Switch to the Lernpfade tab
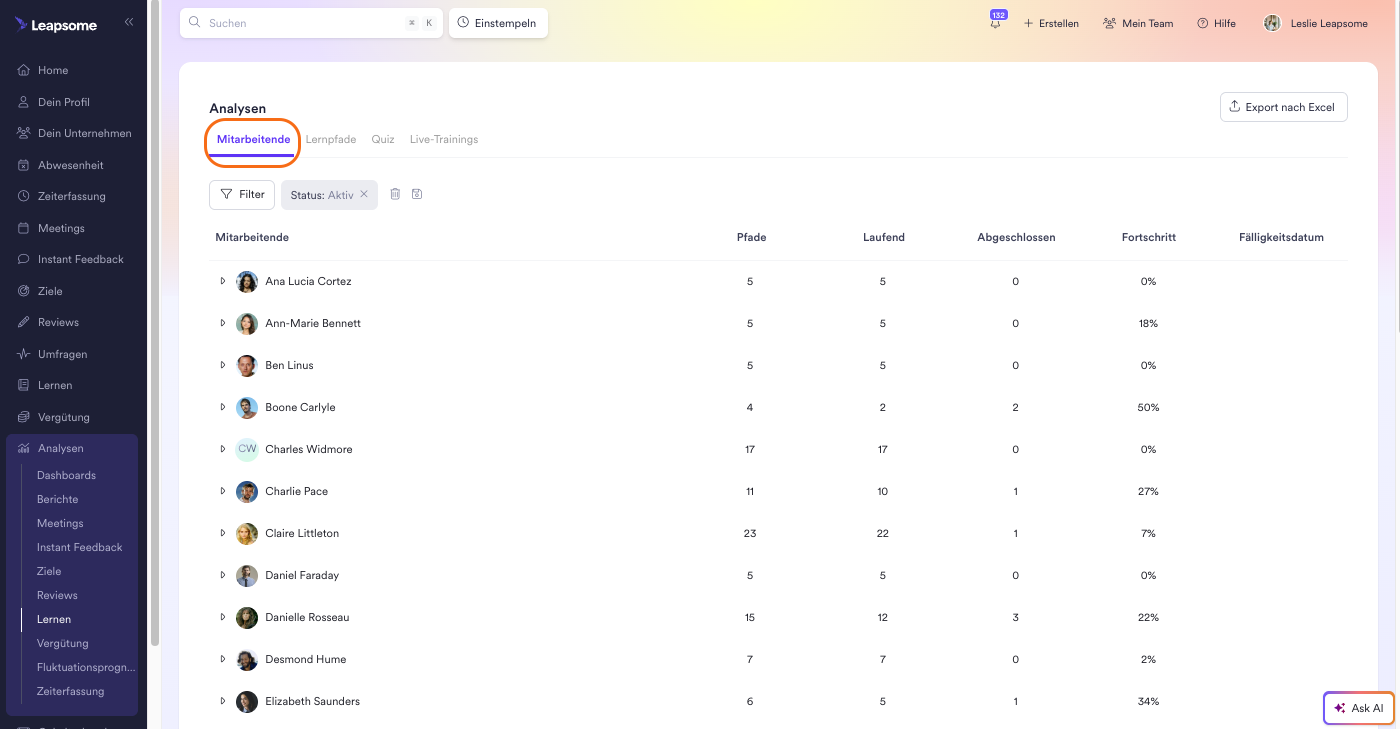 [x=330, y=140]
